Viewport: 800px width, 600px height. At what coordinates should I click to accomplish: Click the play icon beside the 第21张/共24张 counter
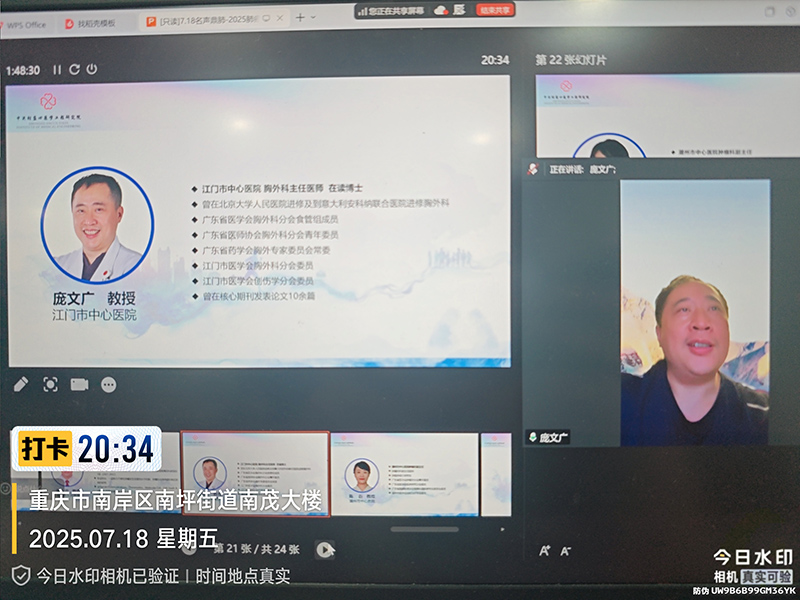(325, 548)
